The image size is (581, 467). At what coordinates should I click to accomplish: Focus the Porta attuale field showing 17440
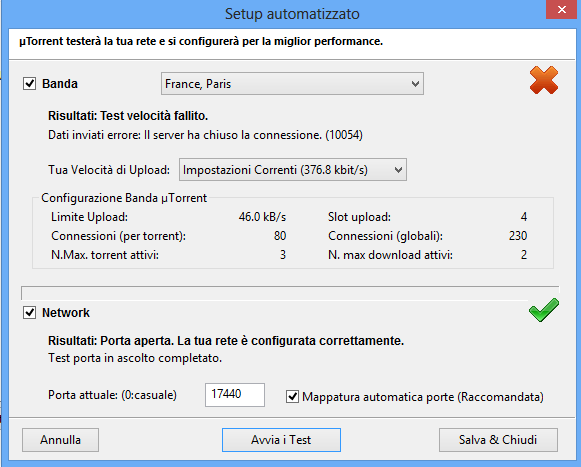[x=235, y=395]
